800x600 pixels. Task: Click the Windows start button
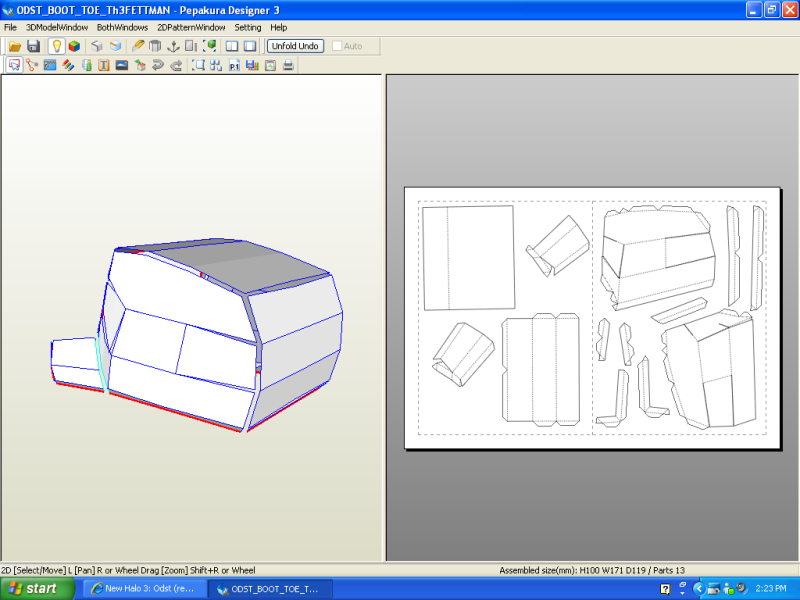[36, 589]
